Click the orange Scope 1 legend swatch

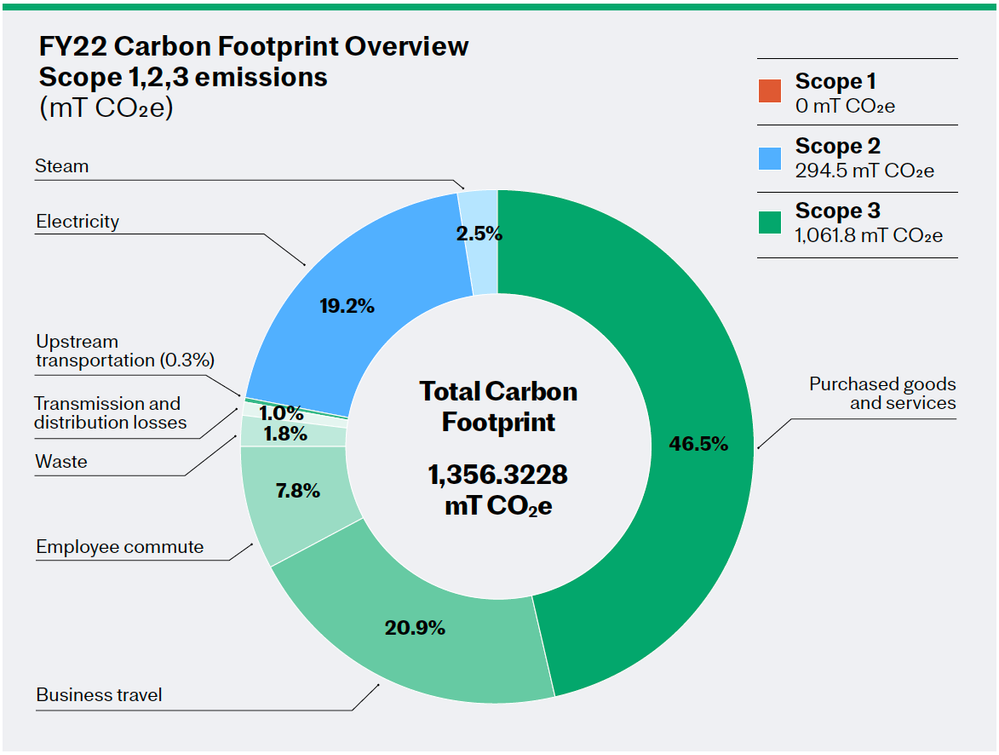[x=770, y=91]
